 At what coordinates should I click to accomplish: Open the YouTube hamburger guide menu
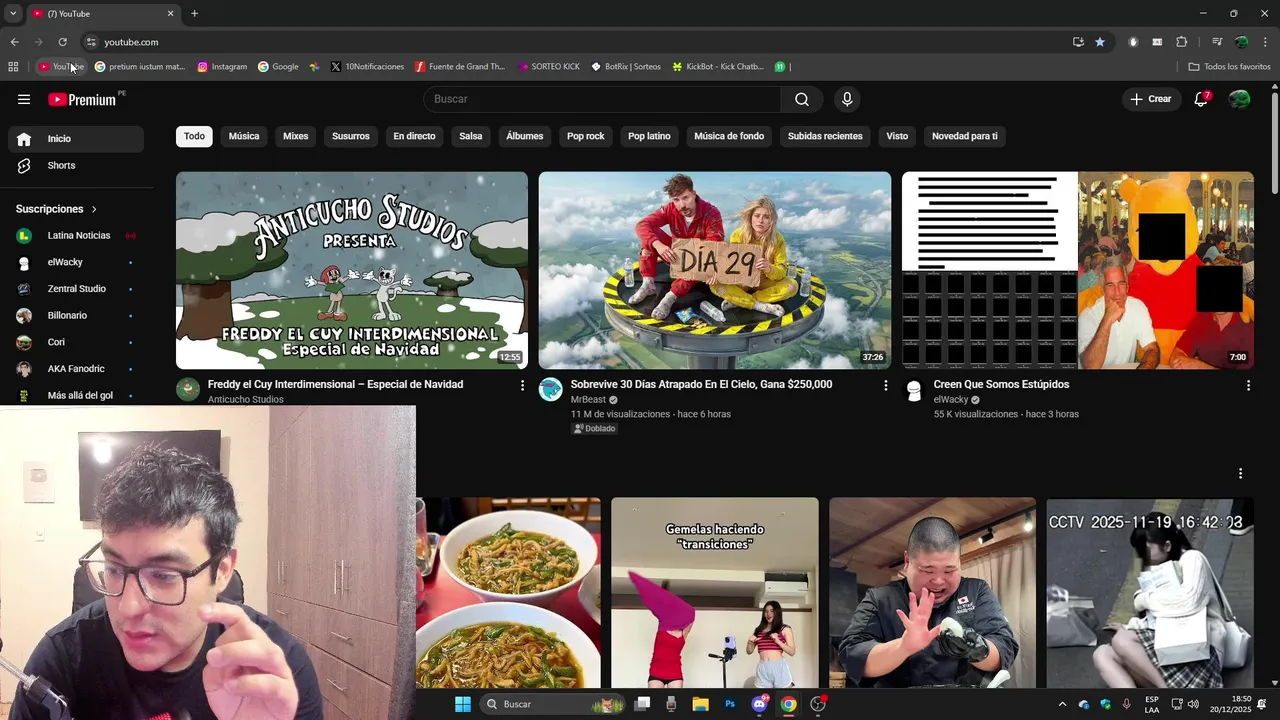(x=24, y=99)
